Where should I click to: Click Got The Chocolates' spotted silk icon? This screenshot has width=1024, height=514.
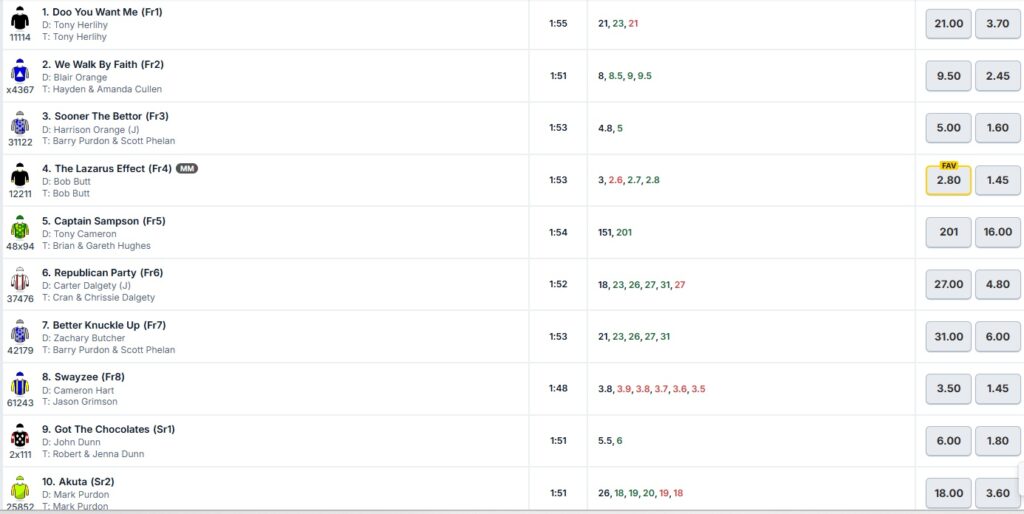point(20,435)
